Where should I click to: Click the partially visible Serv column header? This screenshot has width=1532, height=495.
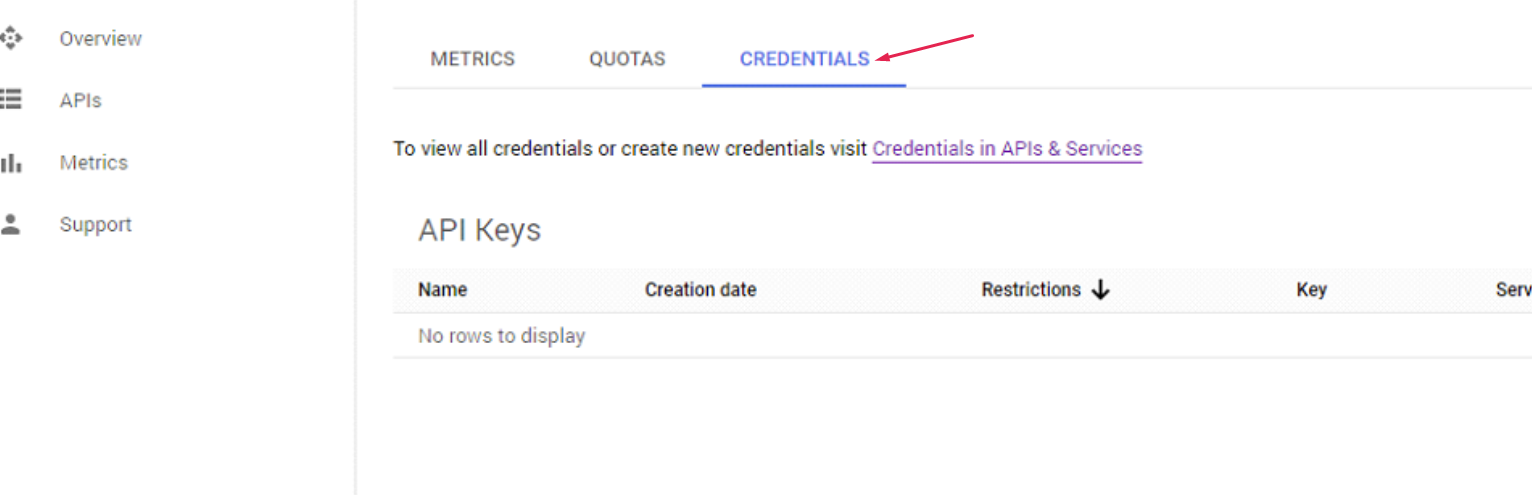coord(1513,290)
